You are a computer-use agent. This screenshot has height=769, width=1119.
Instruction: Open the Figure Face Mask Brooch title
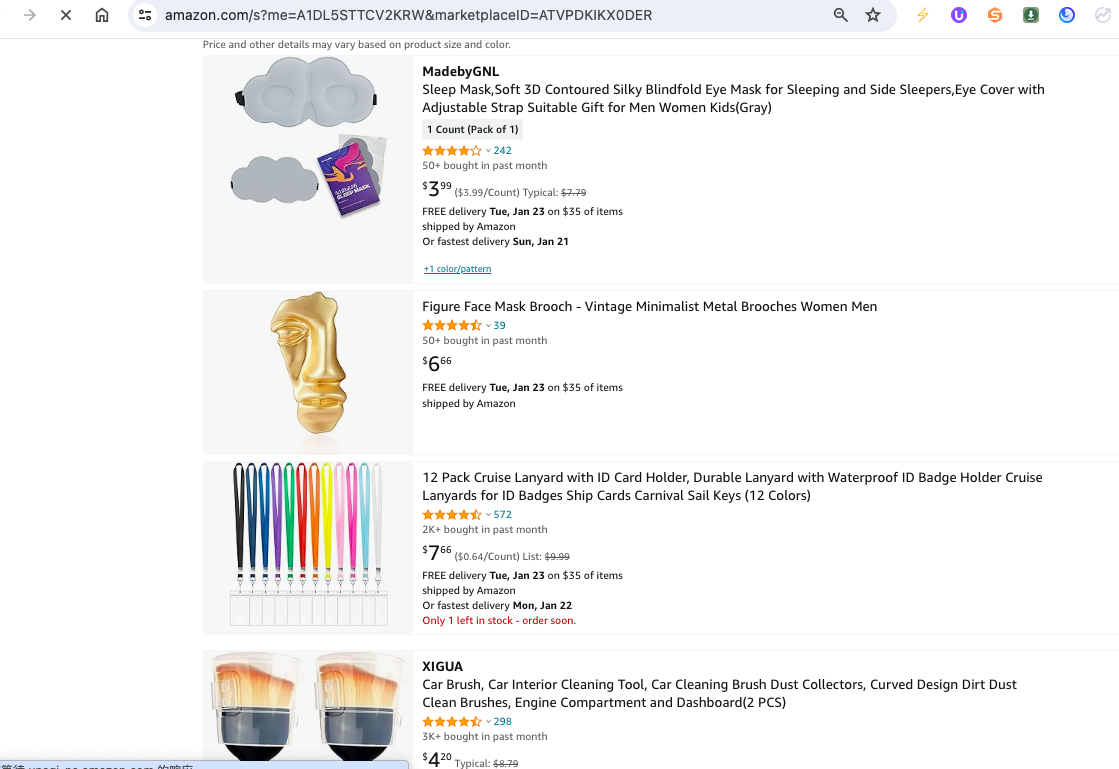[x=649, y=307]
